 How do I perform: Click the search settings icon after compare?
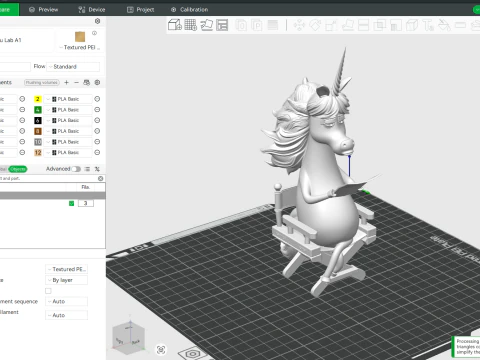tap(97, 169)
